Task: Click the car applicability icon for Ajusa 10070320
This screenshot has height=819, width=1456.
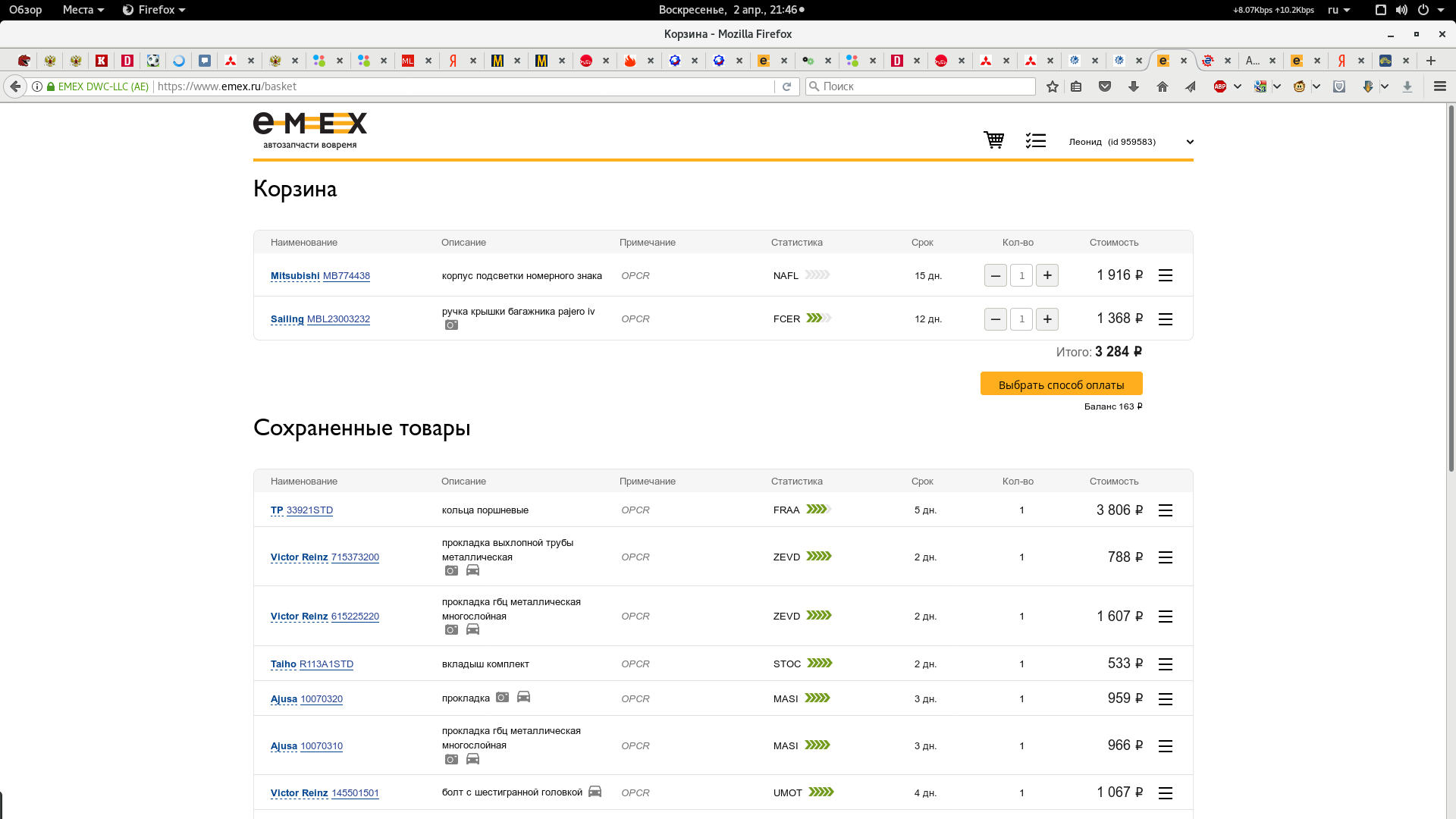Action: (523, 697)
